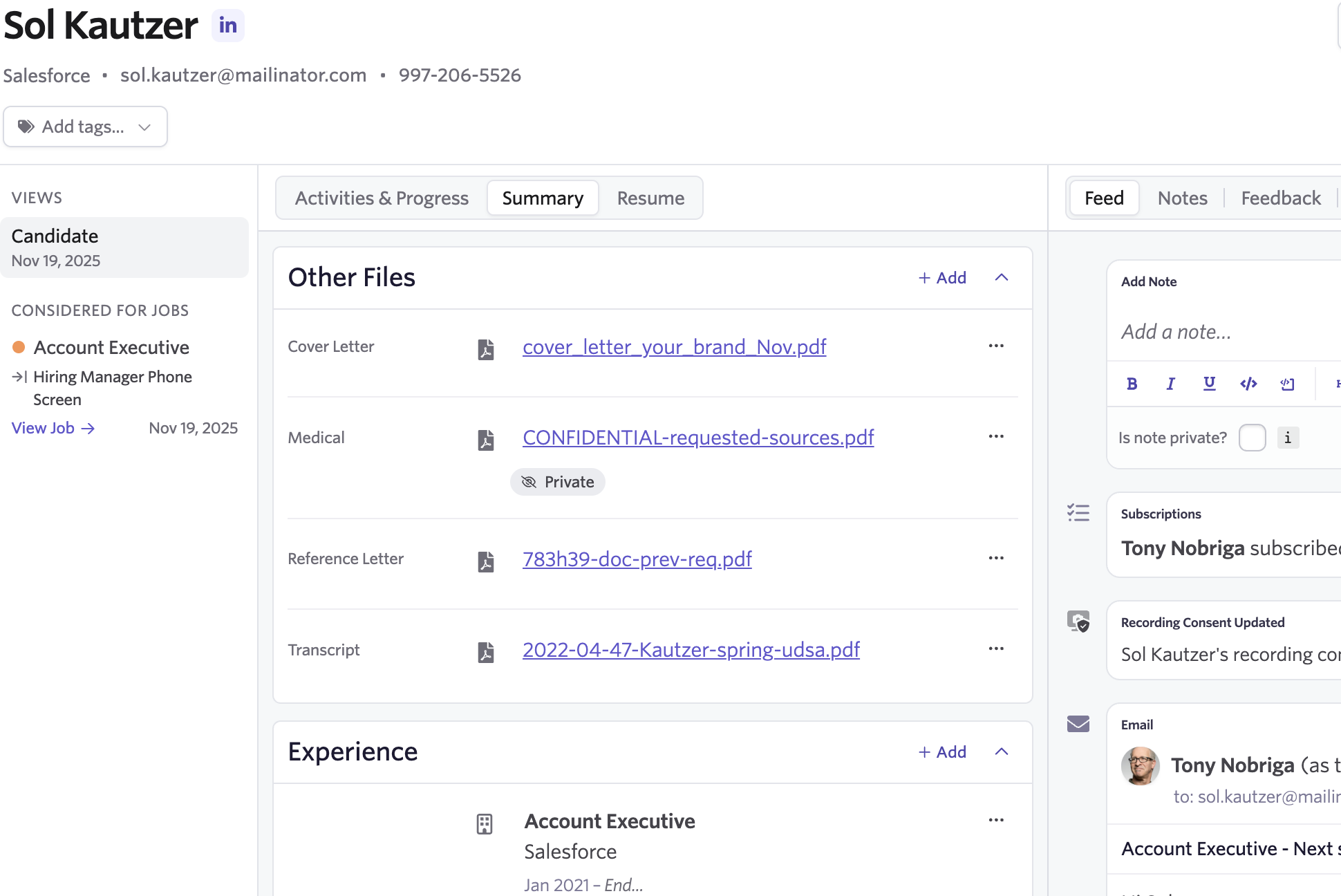Screen dimensions: 1341x896
Task: Switch to the Resume tab
Action: pyautogui.click(x=650, y=198)
